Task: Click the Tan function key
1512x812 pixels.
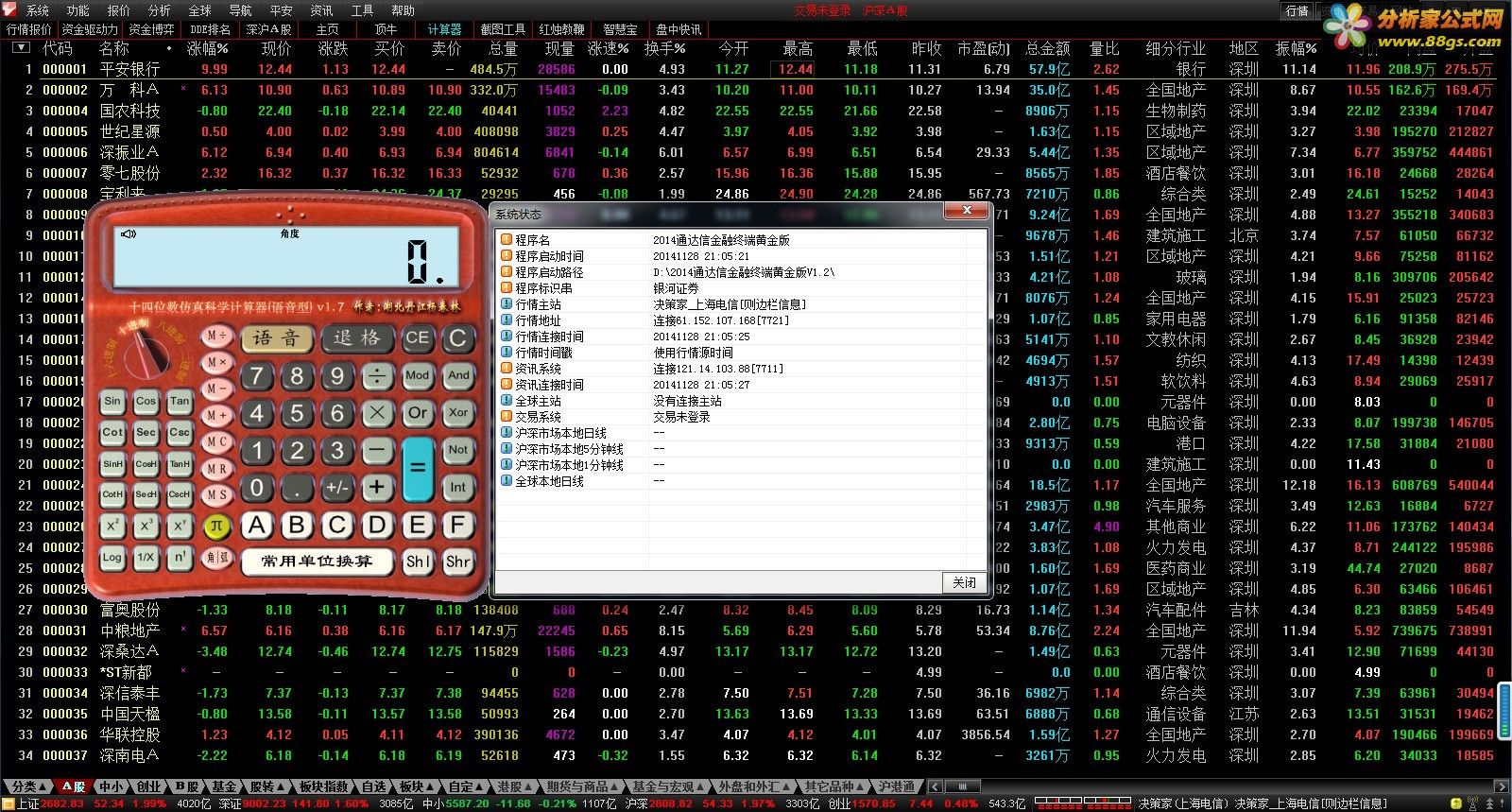Action: click(180, 402)
